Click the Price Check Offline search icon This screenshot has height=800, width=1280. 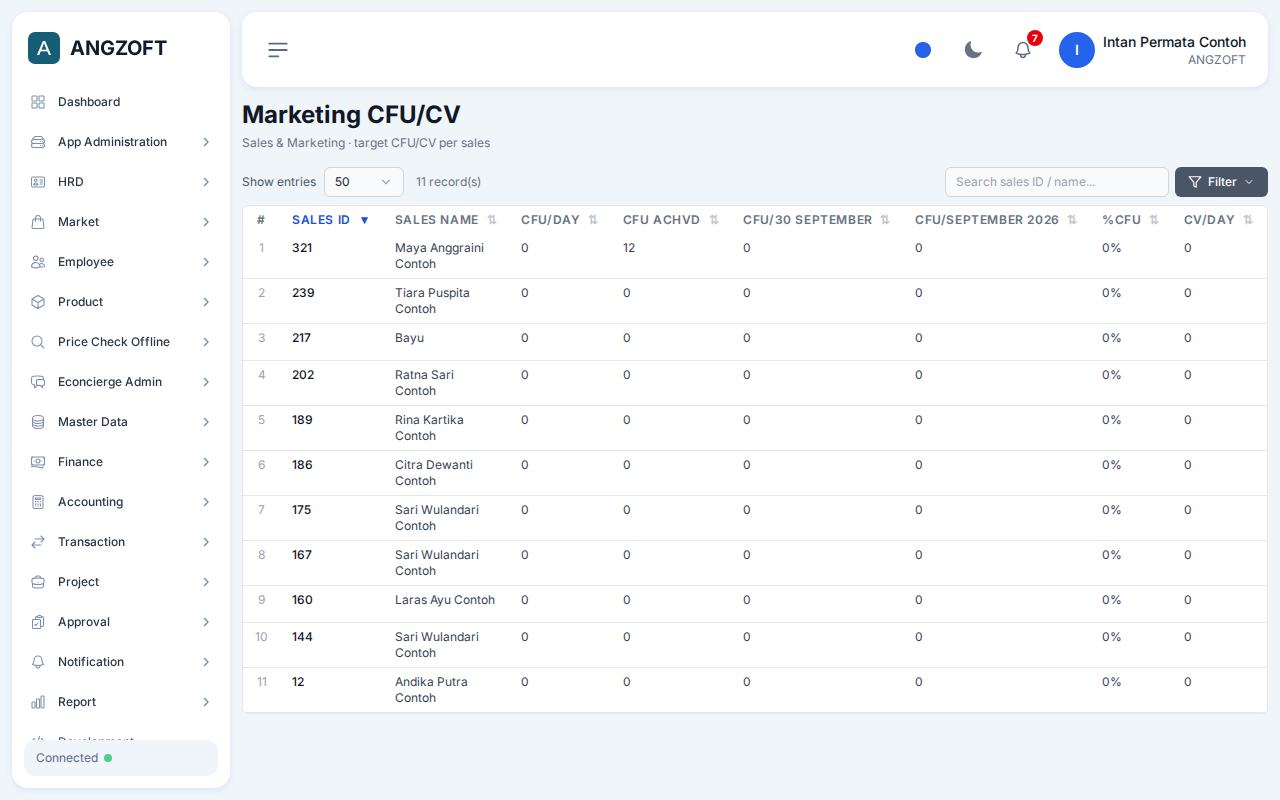click(38, 342)
